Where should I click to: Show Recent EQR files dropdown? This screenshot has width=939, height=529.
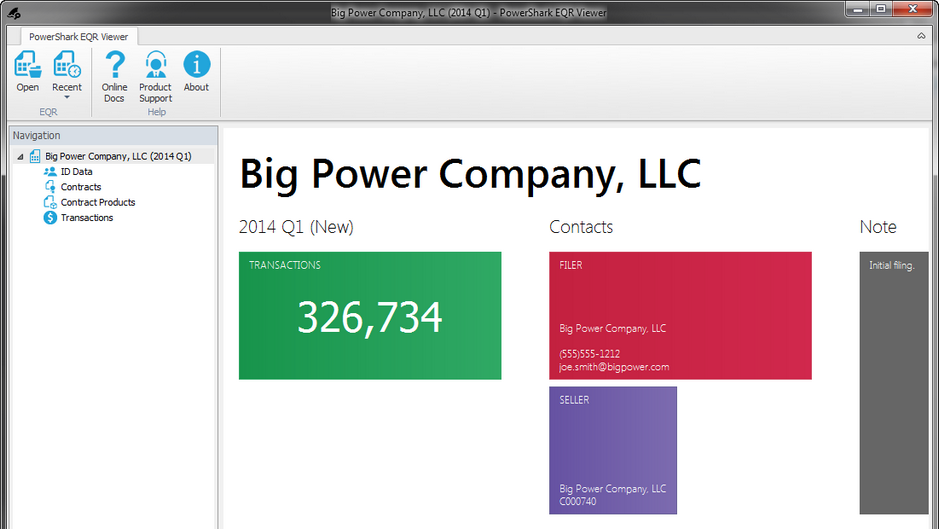pos(66,74)
